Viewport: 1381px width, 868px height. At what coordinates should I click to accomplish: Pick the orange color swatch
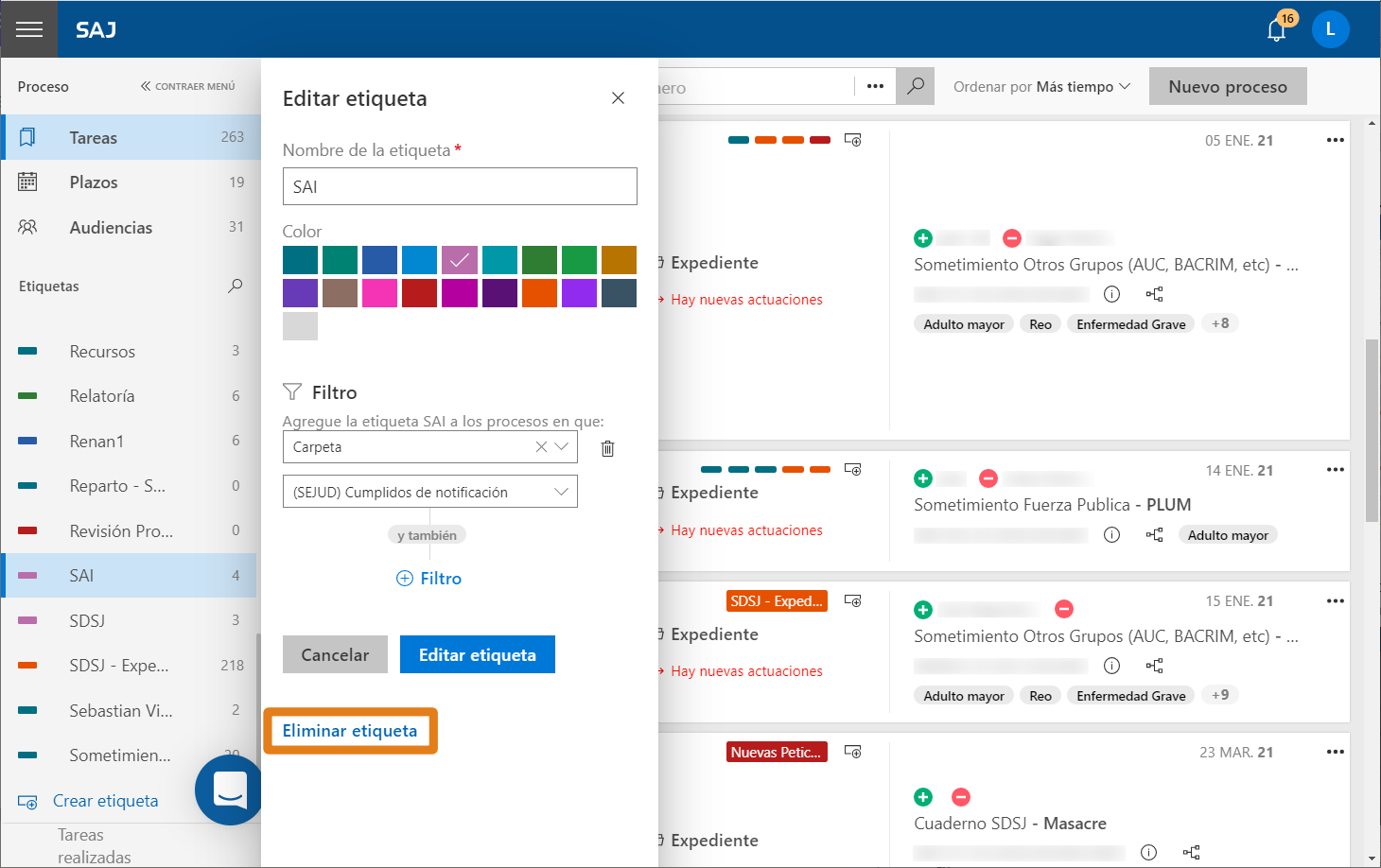[539, 293]
